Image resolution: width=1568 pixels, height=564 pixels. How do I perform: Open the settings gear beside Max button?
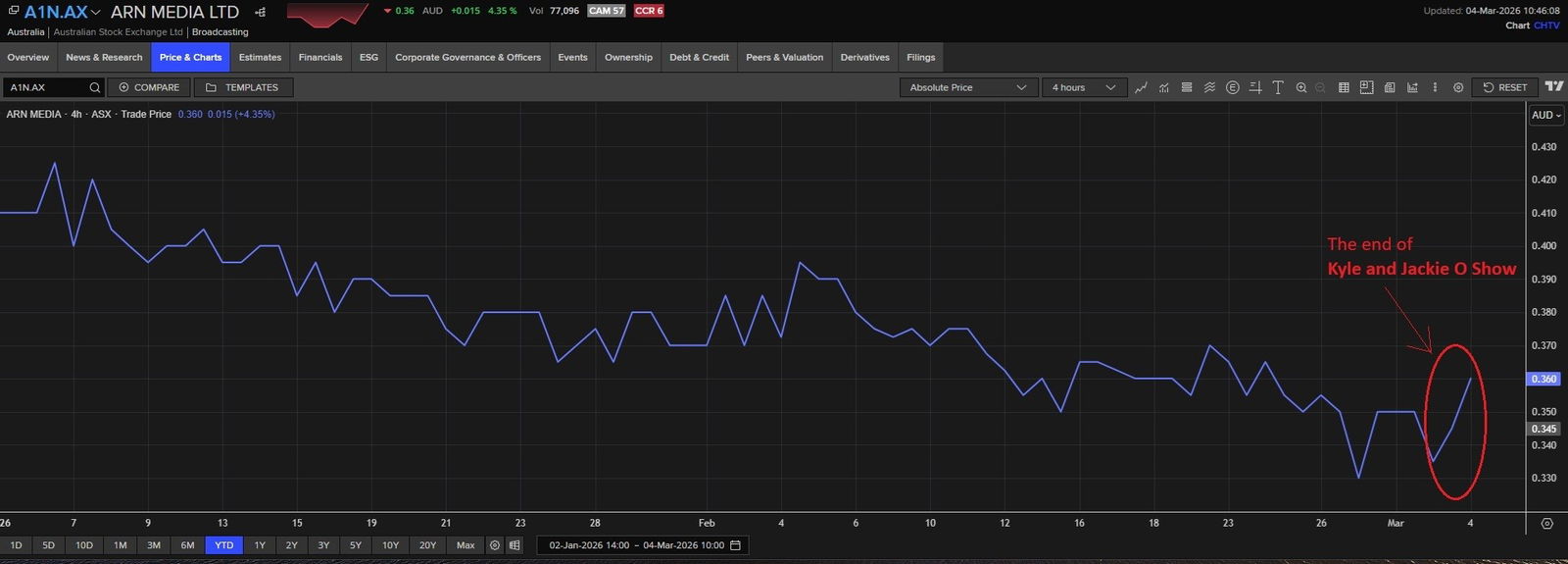(x=495, y=545)
